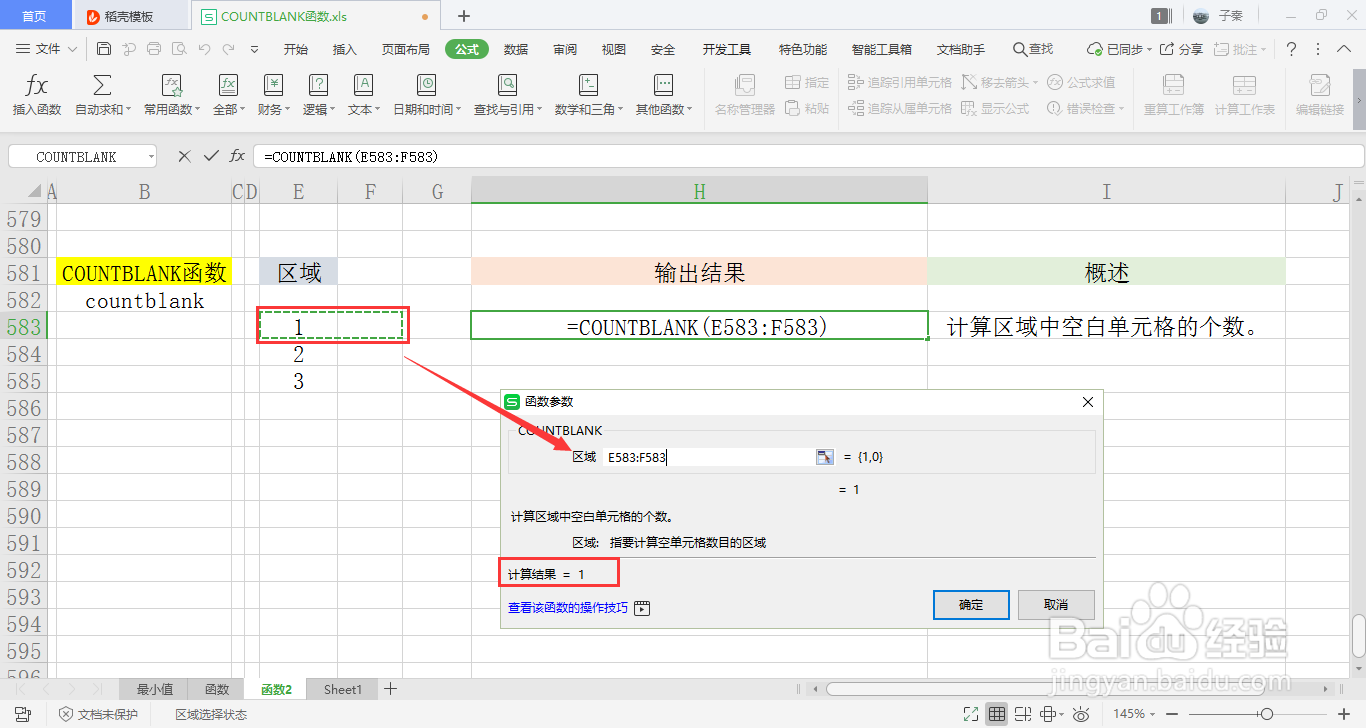Toggle page break preview in status bar

point(1022,712)
